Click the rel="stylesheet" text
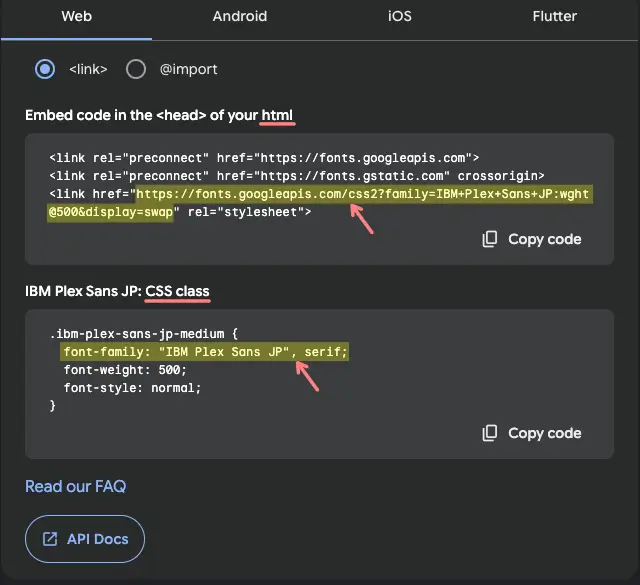Screen dimensions: 640x585 pos(249,212)
